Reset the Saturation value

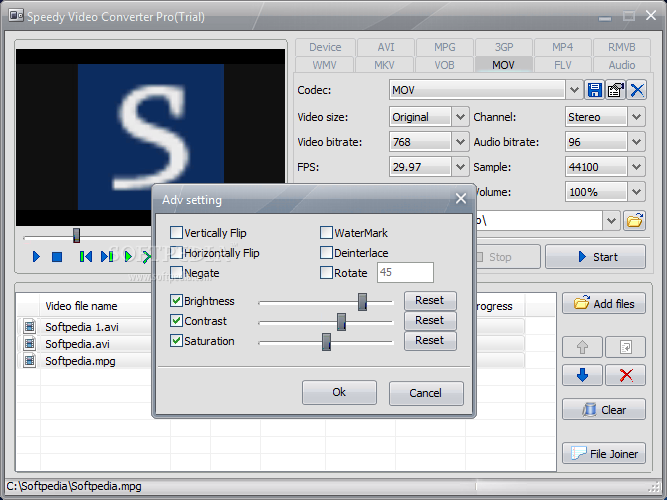430,340
